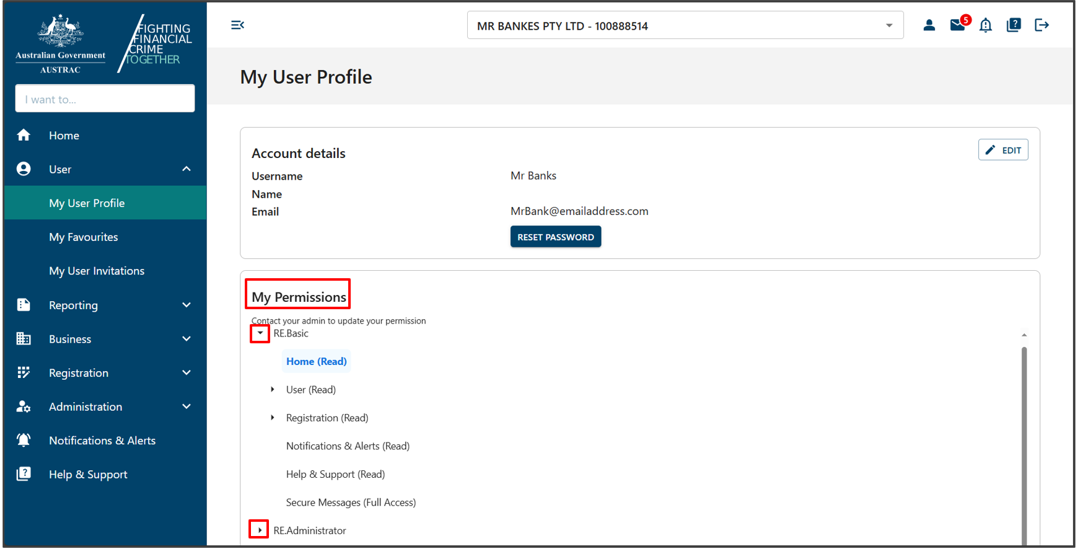The image size is (1077, 549).
Task: Click the Registration label in sidebar
Action: (x=78, y=372)
